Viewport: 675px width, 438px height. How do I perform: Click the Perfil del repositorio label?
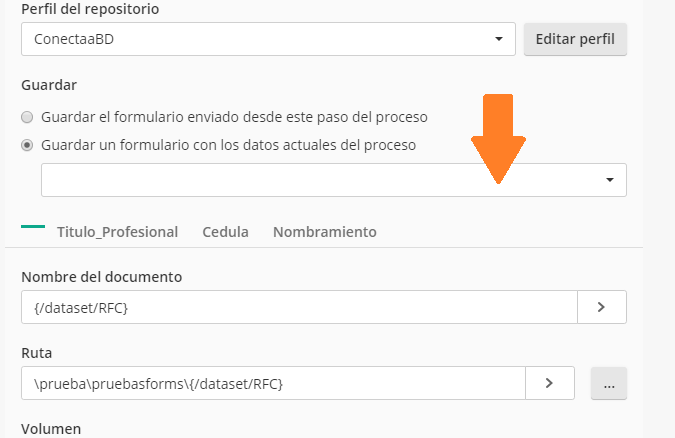coord(90,9)
